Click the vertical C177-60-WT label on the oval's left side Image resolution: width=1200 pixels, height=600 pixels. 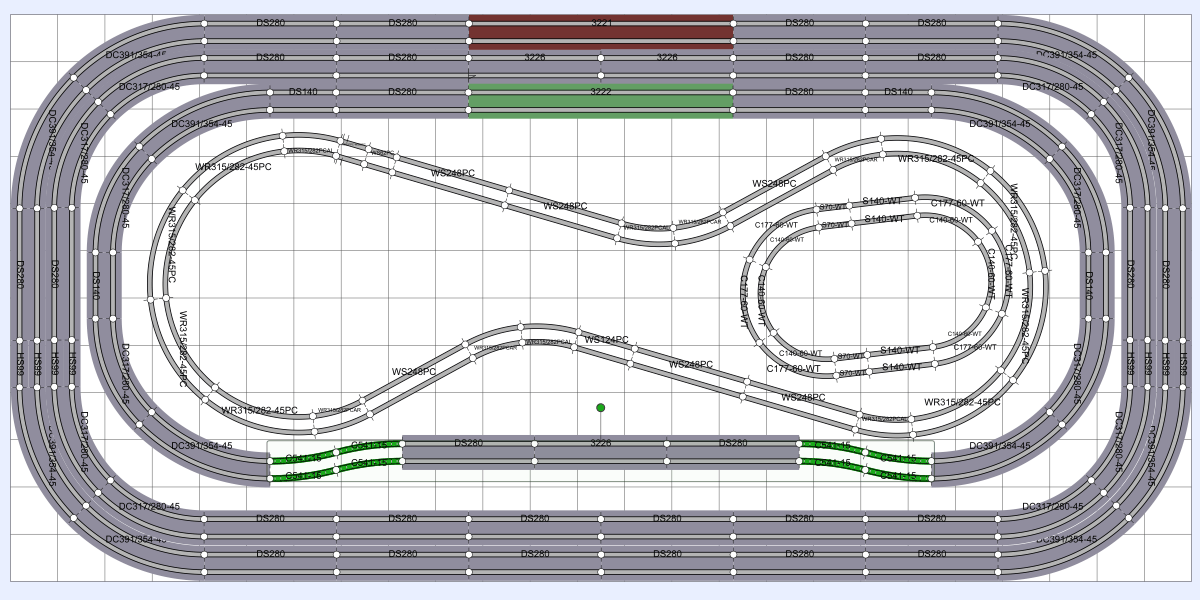coord(744,300)
